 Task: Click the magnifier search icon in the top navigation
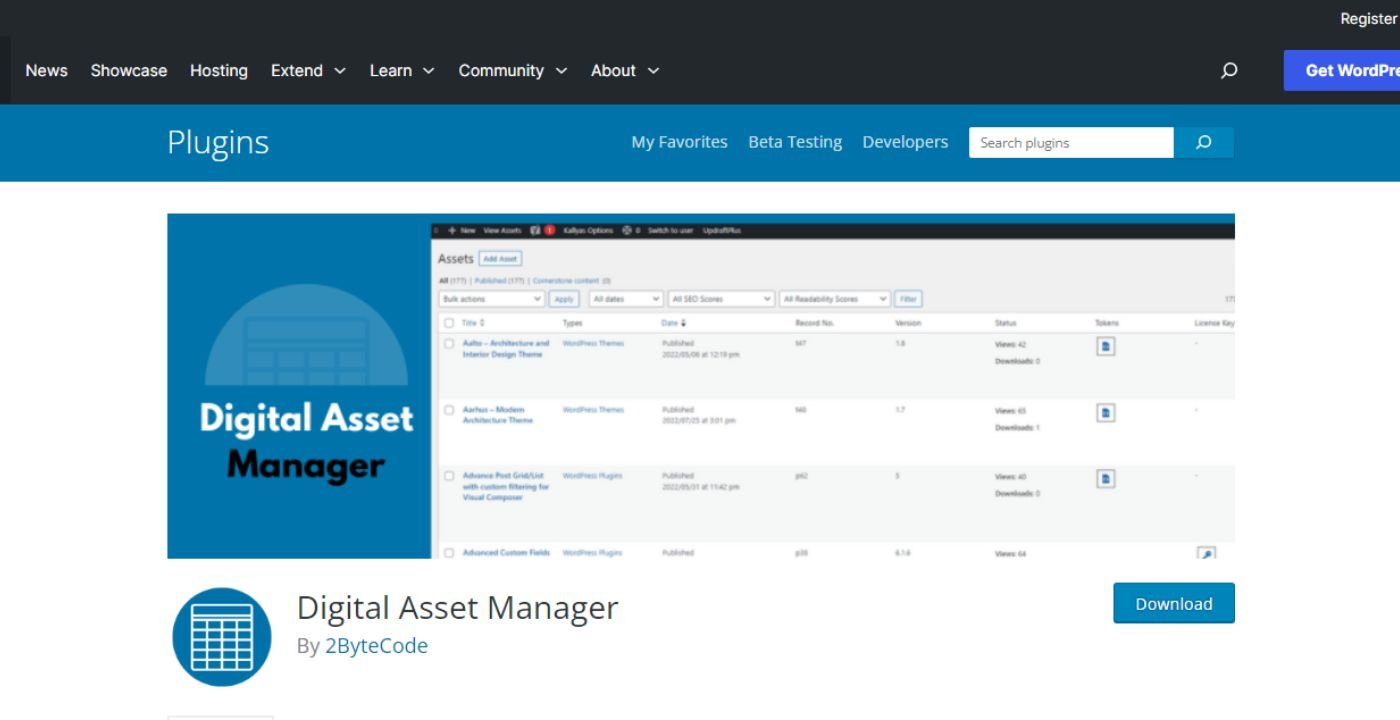pyautogui.click(x=1229, y=71)
